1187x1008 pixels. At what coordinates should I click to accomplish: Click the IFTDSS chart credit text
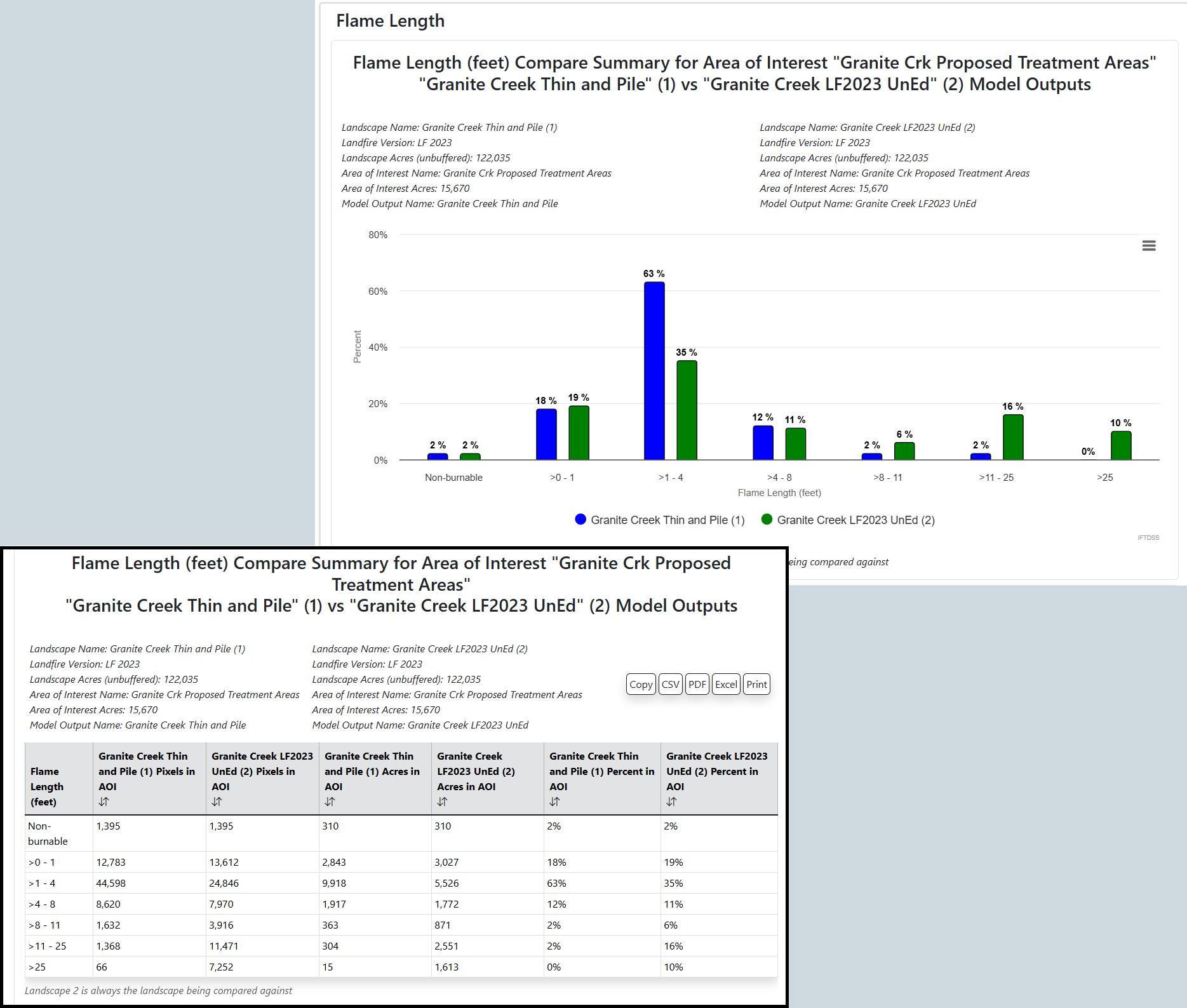coord(1148,538)
